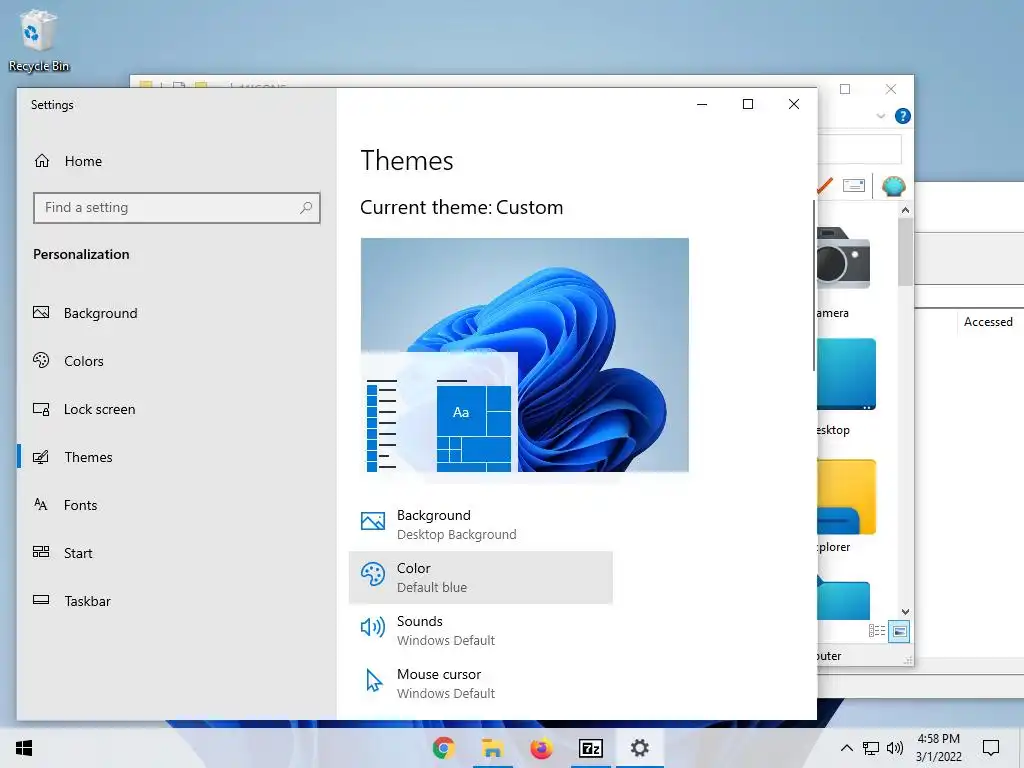Click the volume icon in system tray
Image resolution: width=1024 pixels, height=768 pixels.
click(x=895, y=748)
